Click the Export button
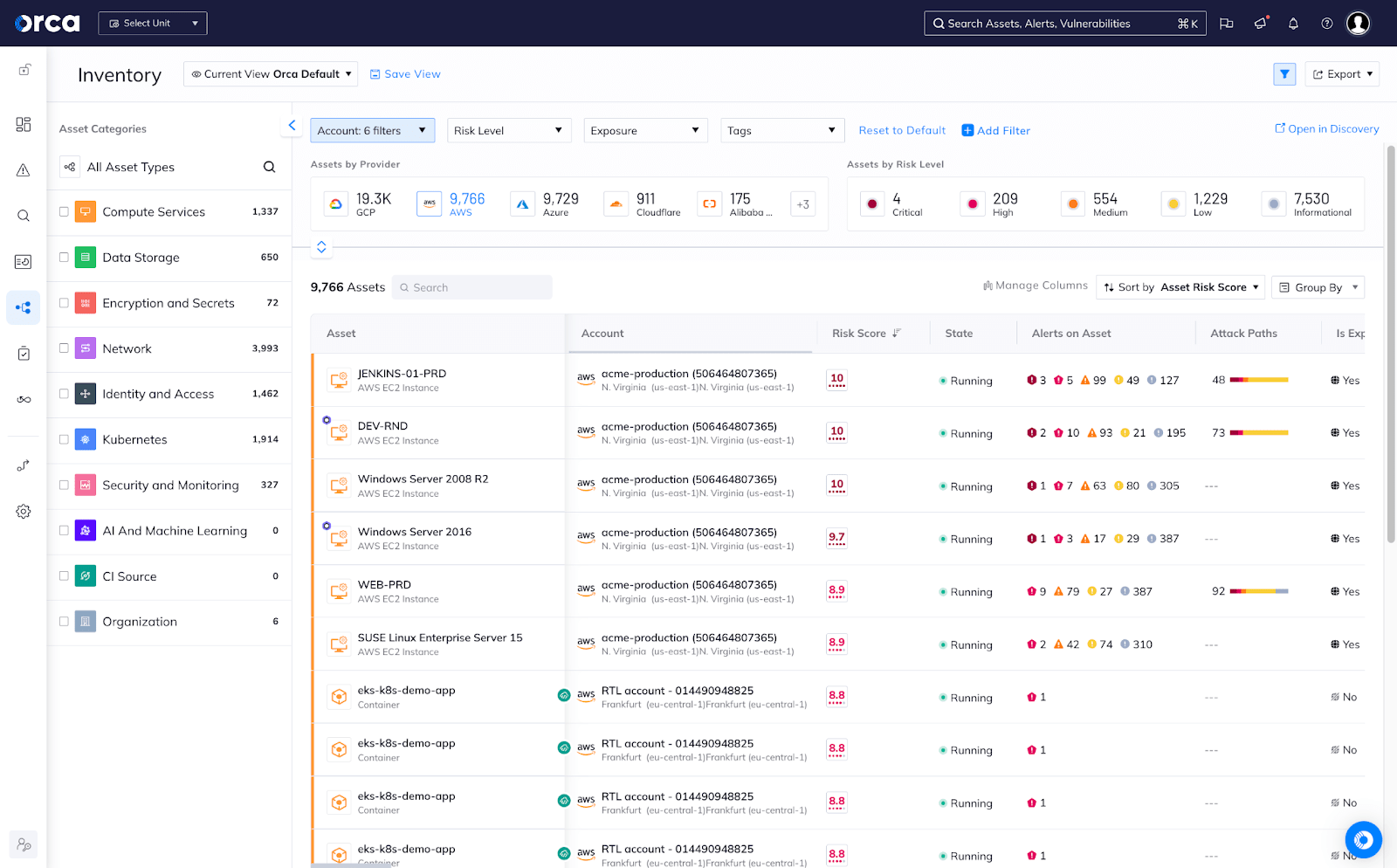Screen dimensions: 1397x868 click(1341, 73)
